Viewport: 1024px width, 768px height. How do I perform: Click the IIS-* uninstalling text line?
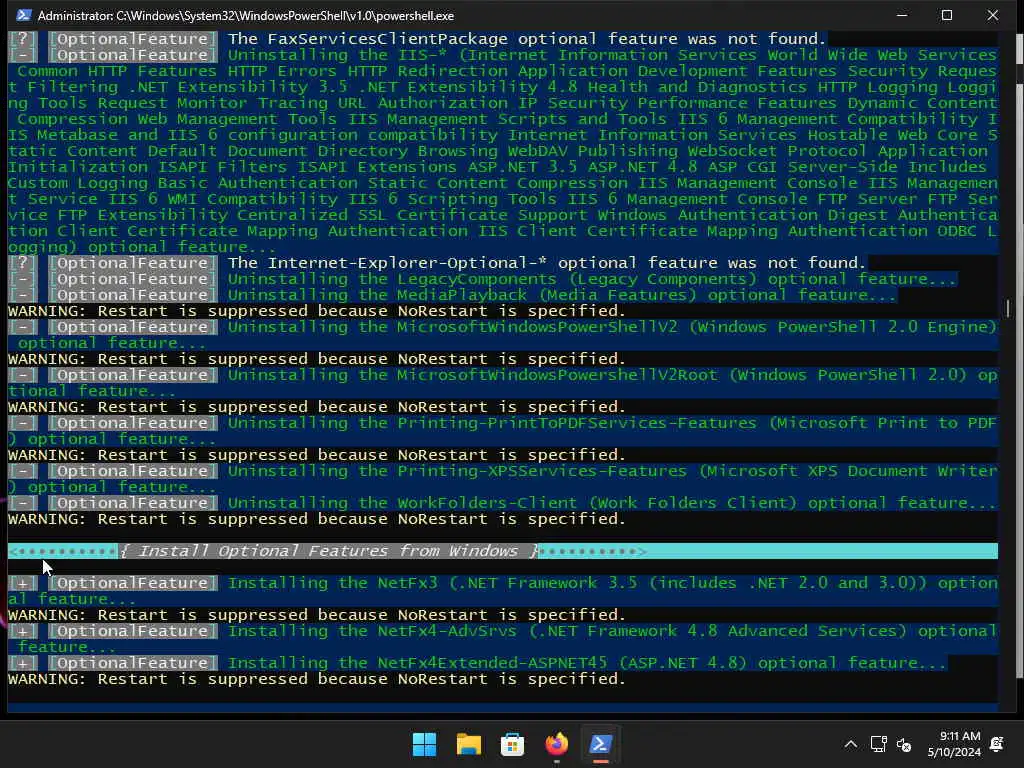pos(503,151)
